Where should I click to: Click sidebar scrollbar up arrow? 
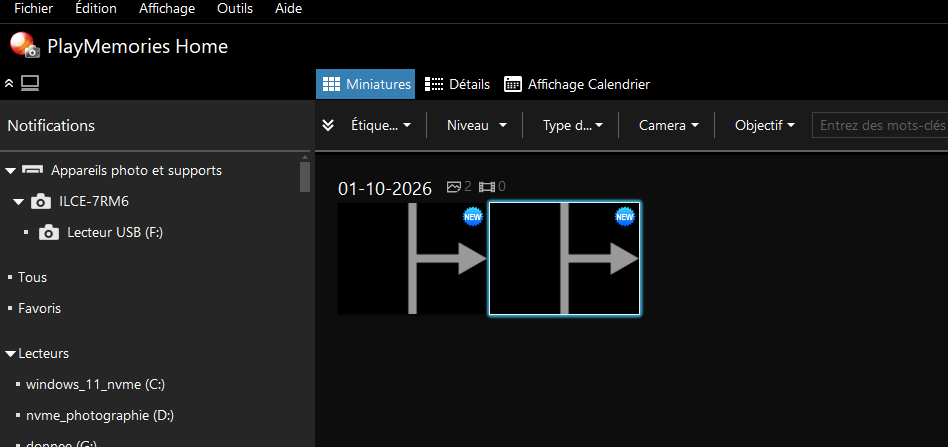click(305, 157)
